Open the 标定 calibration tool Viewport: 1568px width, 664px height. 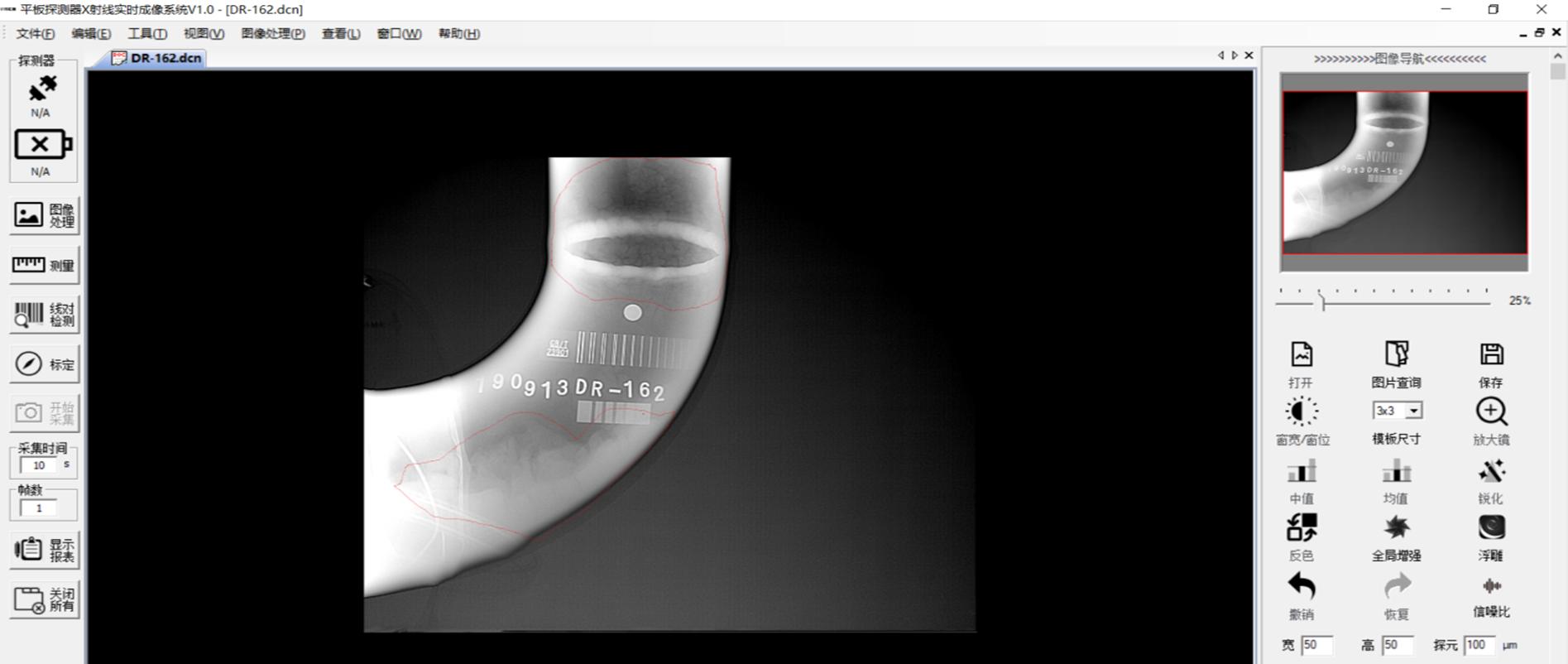pyautogui.click(x=45, y=364)
